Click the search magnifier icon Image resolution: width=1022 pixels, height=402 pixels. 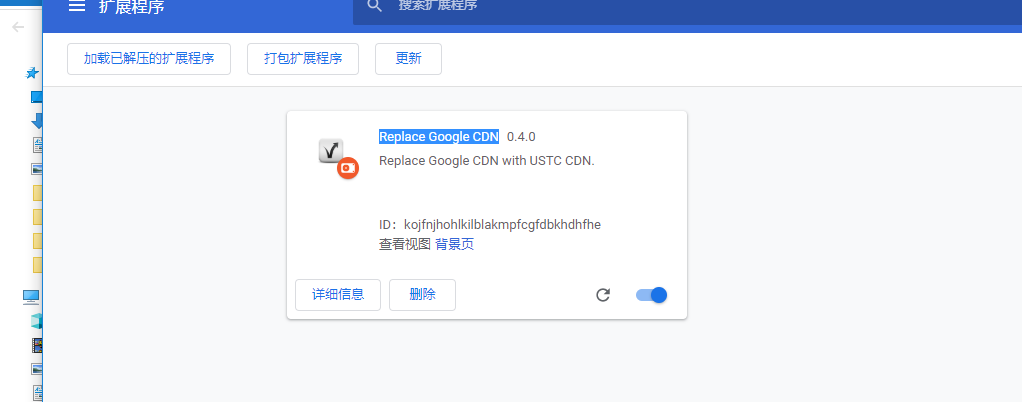(374, 6)
